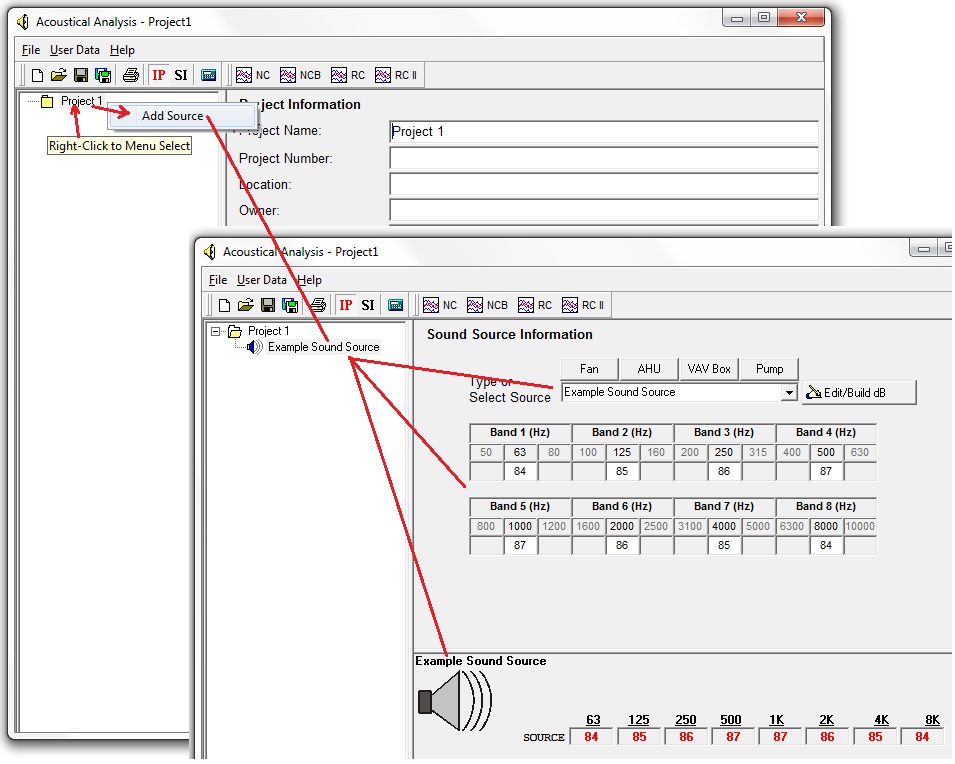Image resolution: width=955 pixels, height=764 pixels.
Task: Open Help menu in Sound Source window
Action: 309,280
